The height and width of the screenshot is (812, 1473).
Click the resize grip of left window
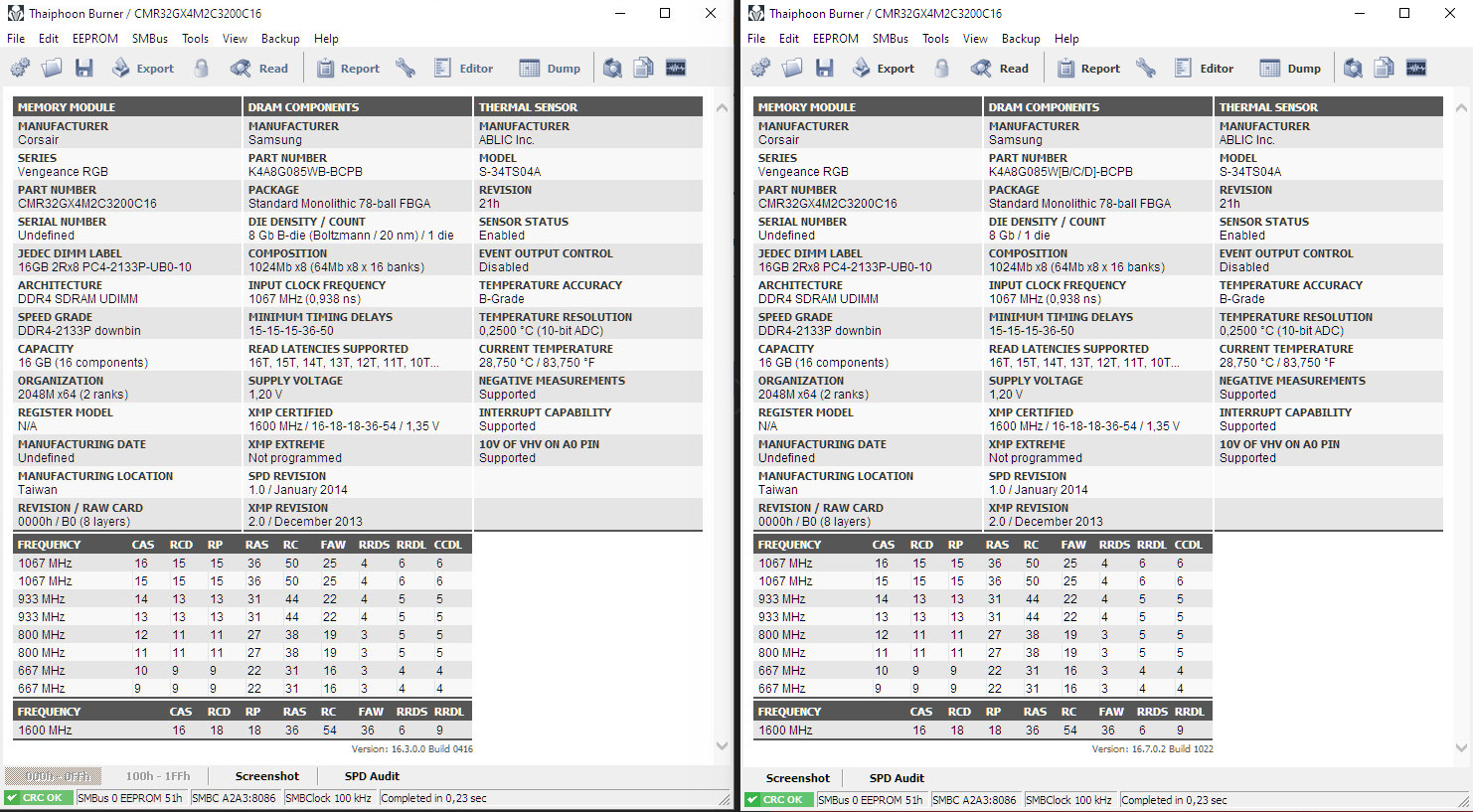point(725,800)
